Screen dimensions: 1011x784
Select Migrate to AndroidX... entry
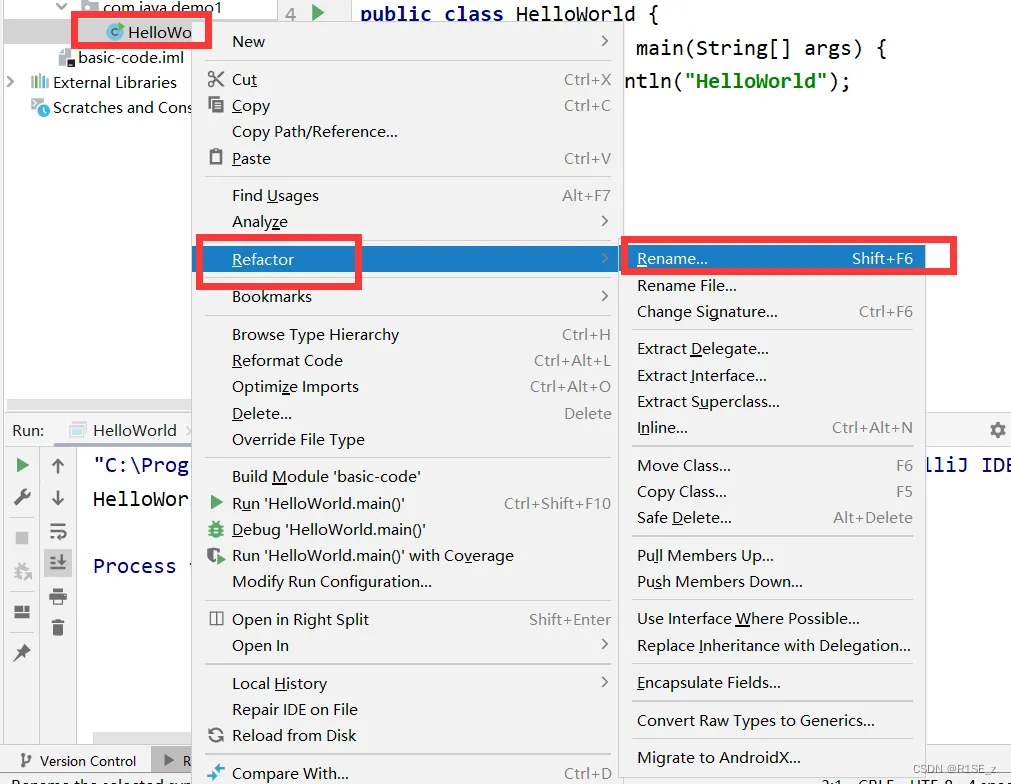tap(773, 758)
